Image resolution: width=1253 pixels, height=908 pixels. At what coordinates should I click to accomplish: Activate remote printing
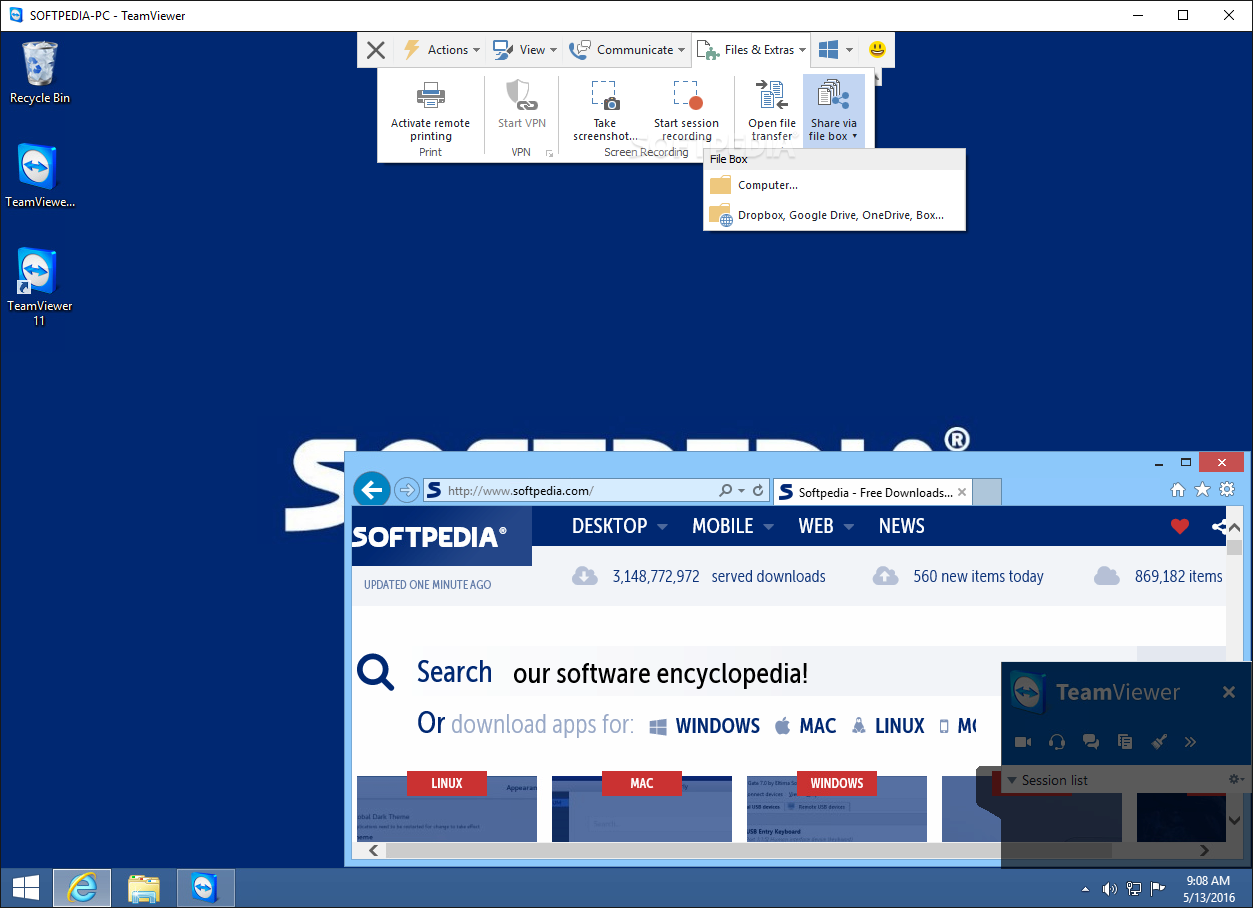pos(431,112)
